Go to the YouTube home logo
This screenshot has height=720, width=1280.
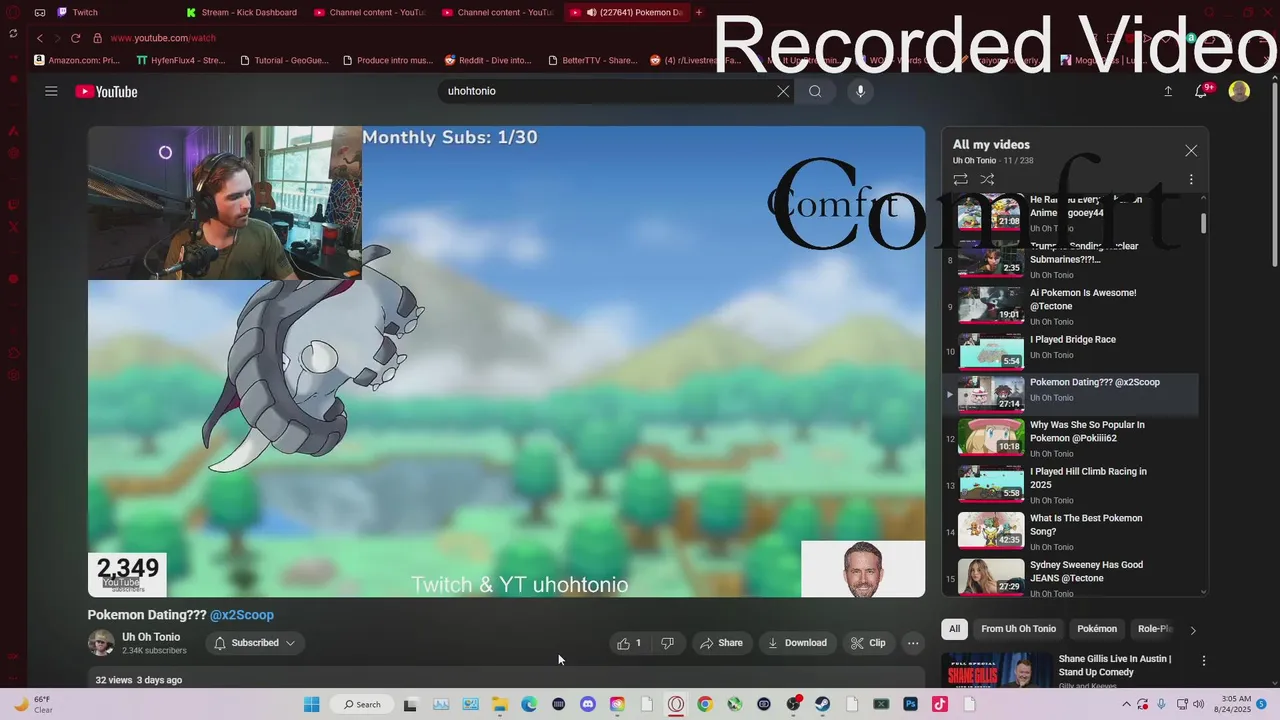click(x=106, y=91)
